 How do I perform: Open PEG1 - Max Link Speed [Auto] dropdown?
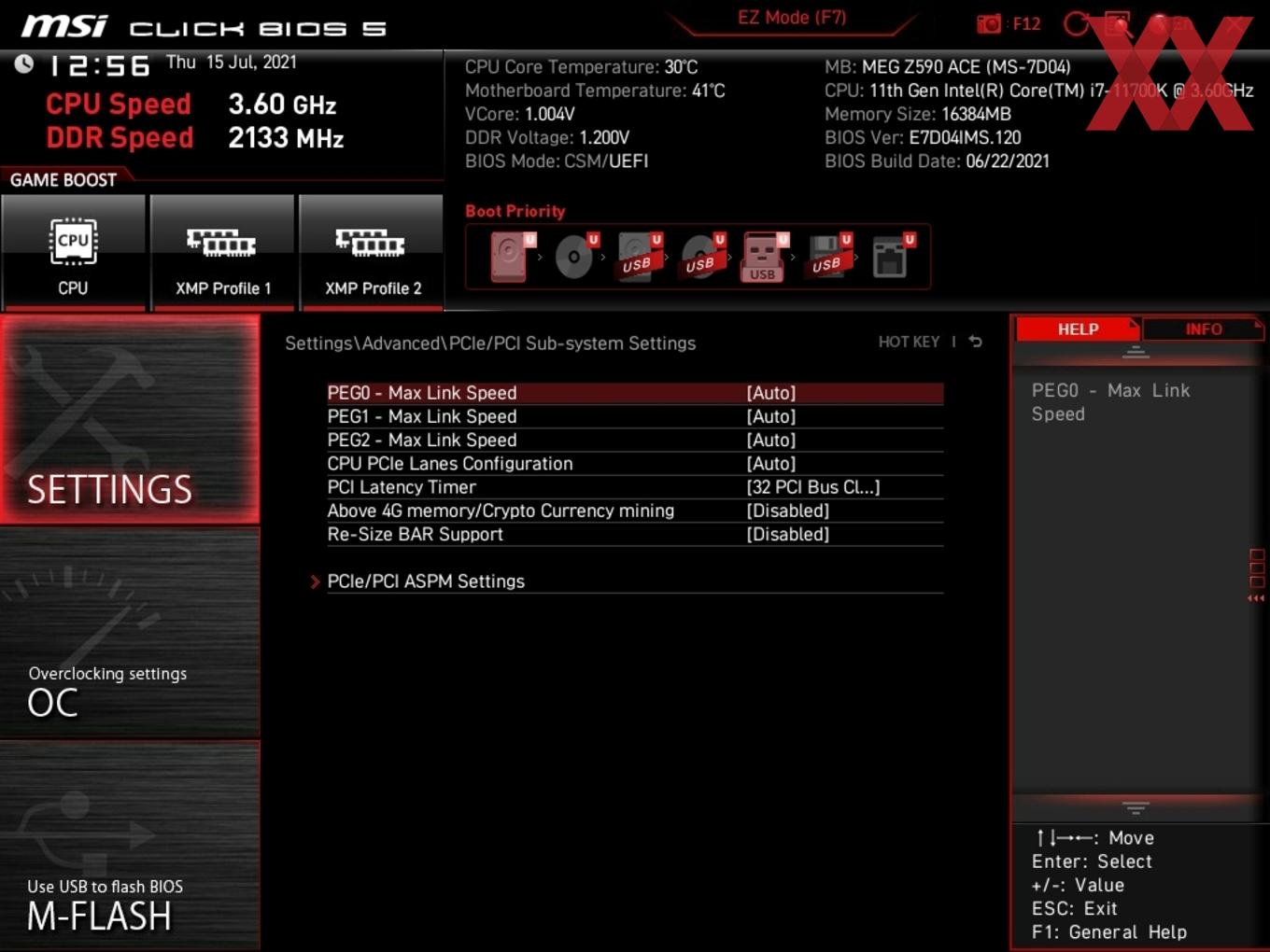[770, 416]
